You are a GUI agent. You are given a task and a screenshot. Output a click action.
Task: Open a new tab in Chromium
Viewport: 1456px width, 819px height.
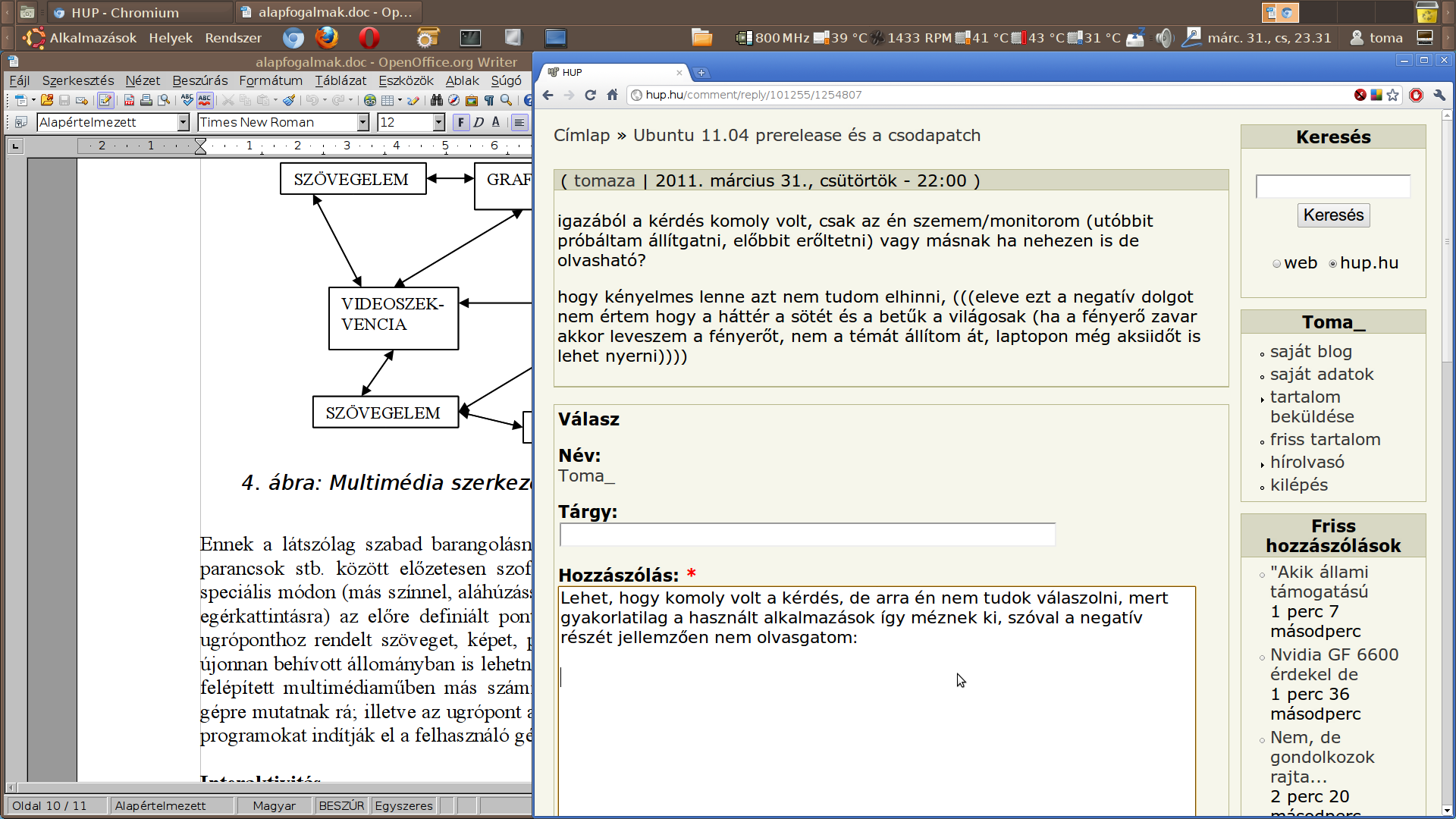(701, 73)
